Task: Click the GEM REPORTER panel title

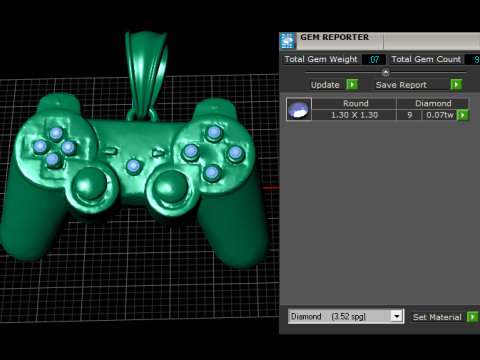Action: 334,37
